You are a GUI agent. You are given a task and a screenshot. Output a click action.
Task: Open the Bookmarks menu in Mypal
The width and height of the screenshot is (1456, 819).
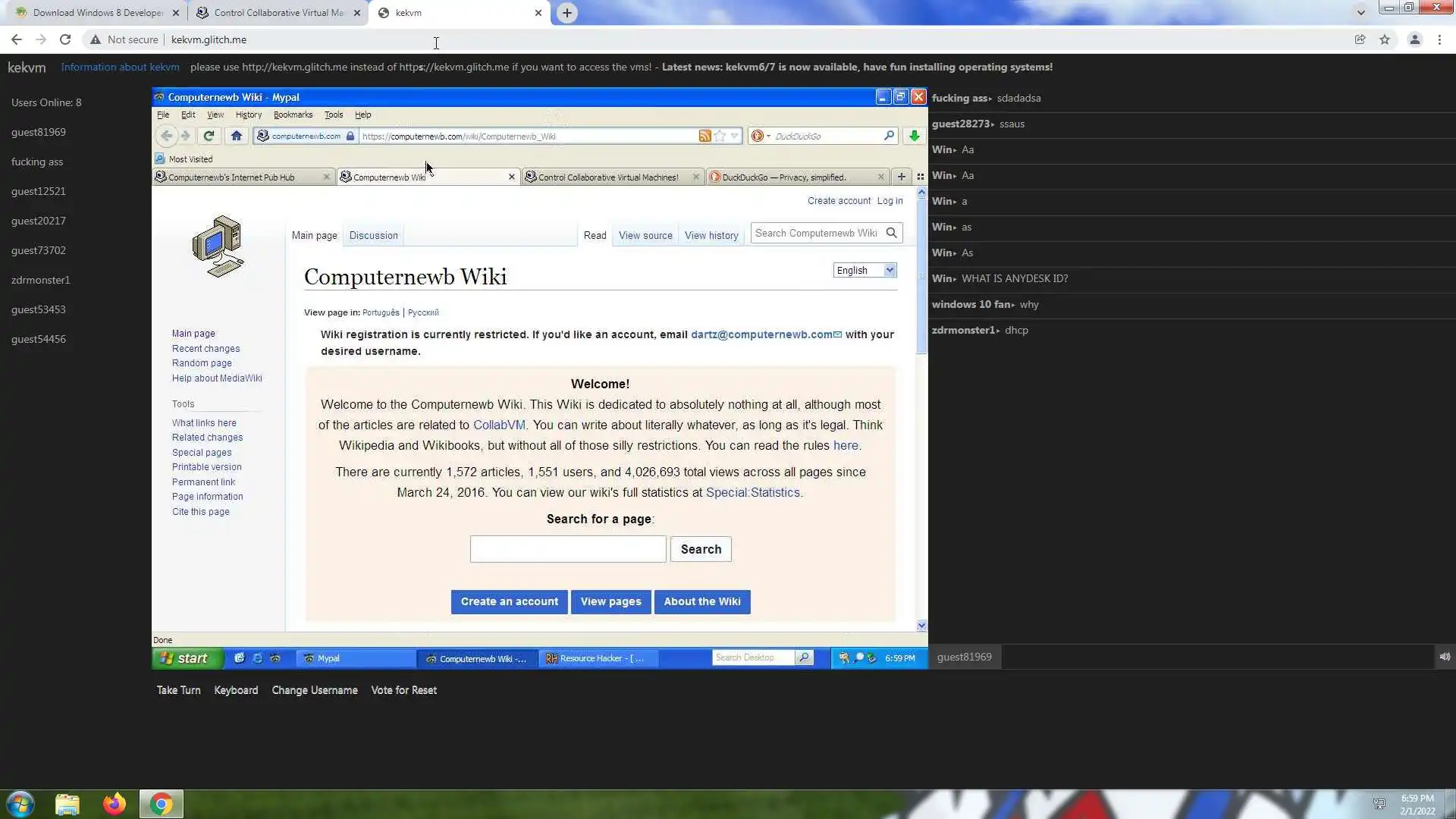[293, 115]
